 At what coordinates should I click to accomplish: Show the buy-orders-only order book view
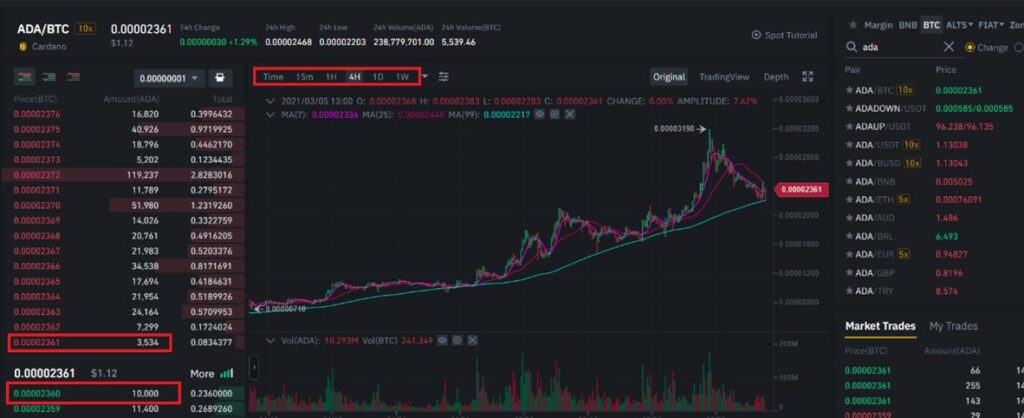[x=49, y=77]
